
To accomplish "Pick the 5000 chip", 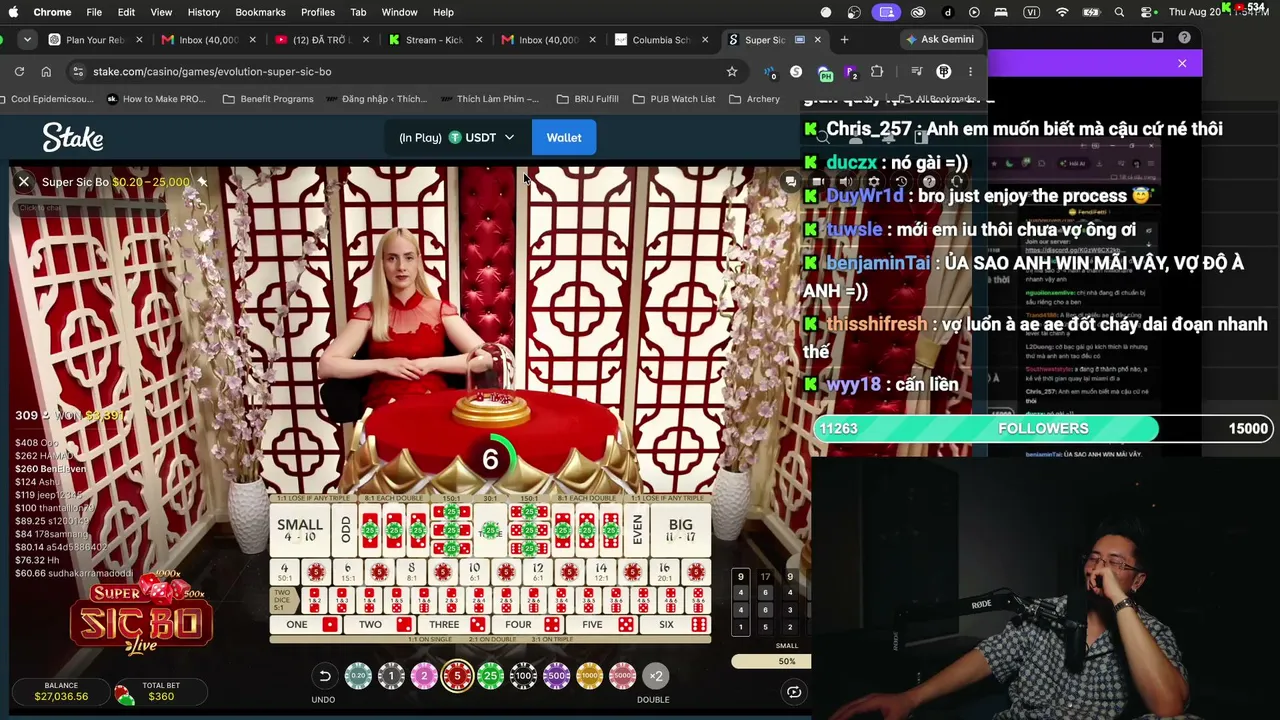I will point(622,676).
